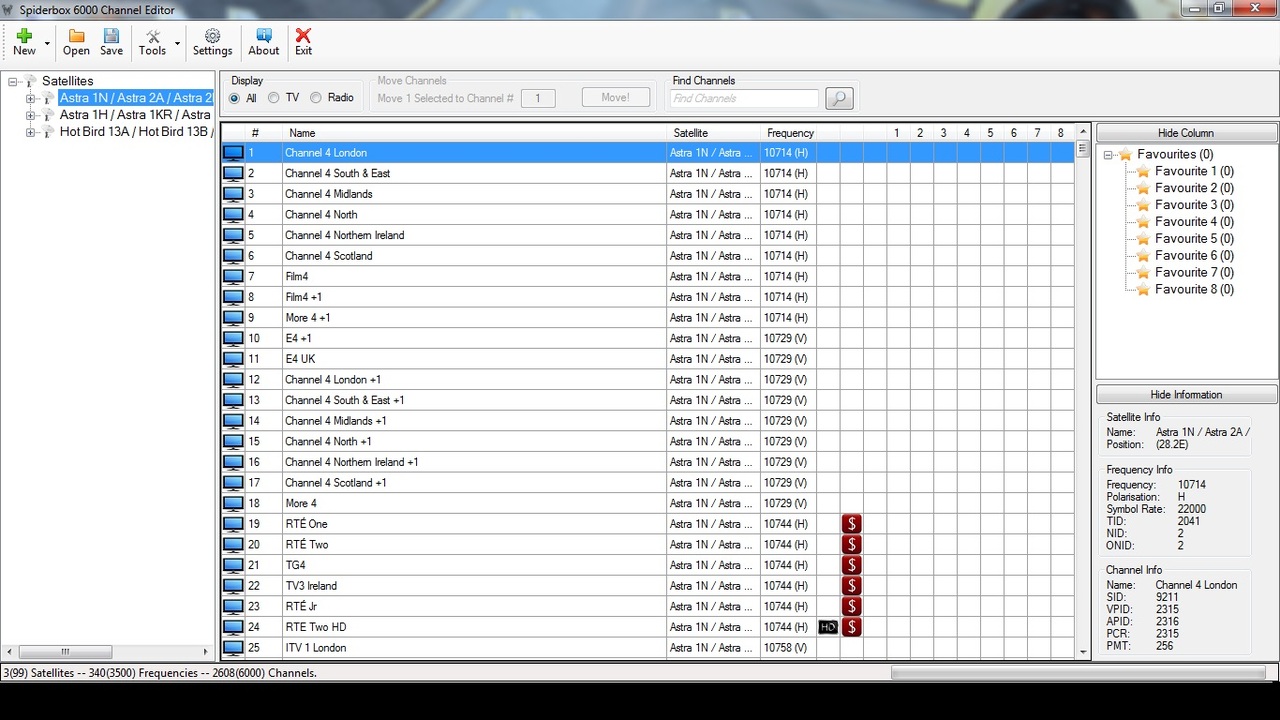This screenshot has width=1280, height=720.
Task: Click the New toolbar icon
Action: (24, 37)
